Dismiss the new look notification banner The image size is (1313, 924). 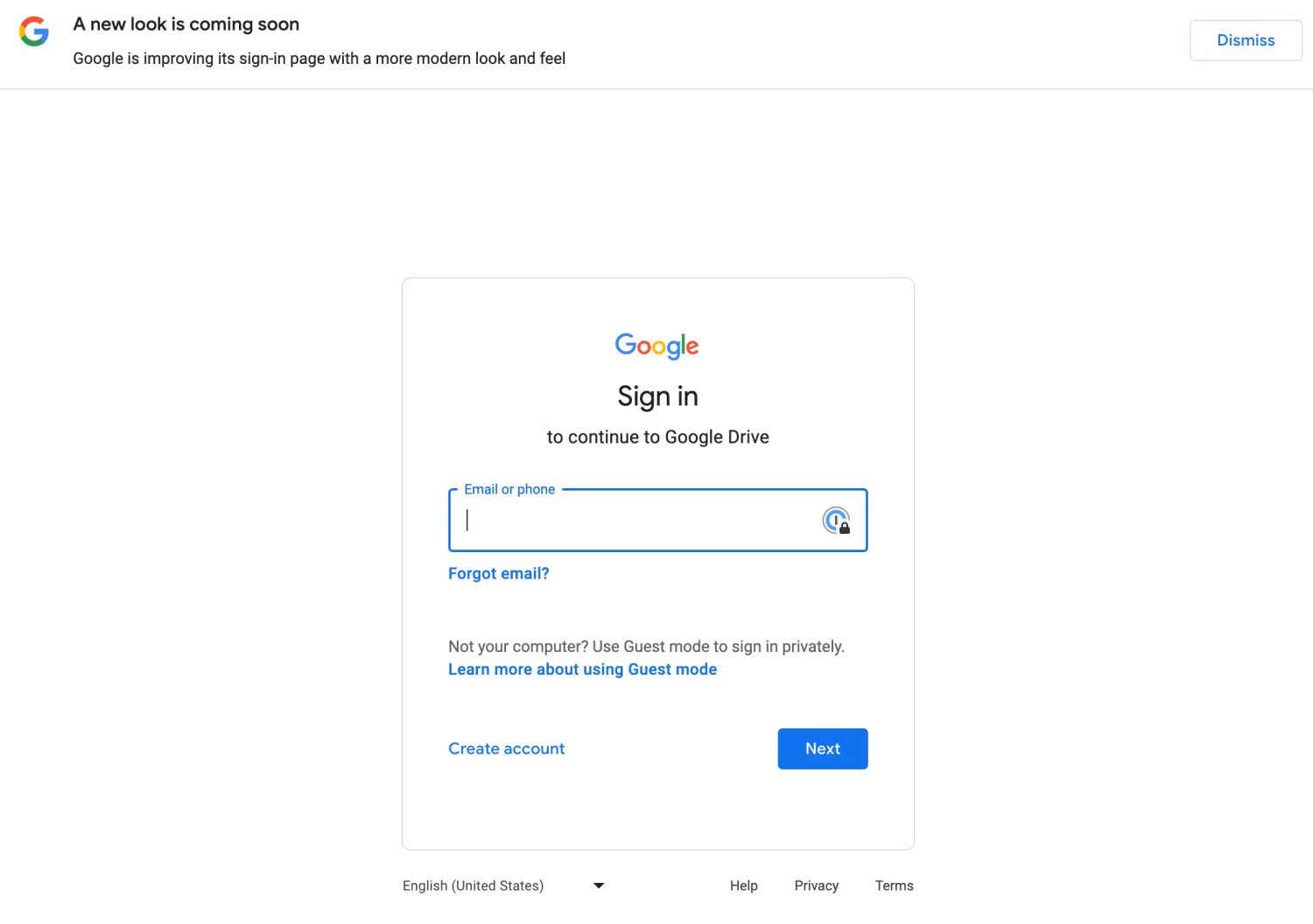click(1246, 40)
